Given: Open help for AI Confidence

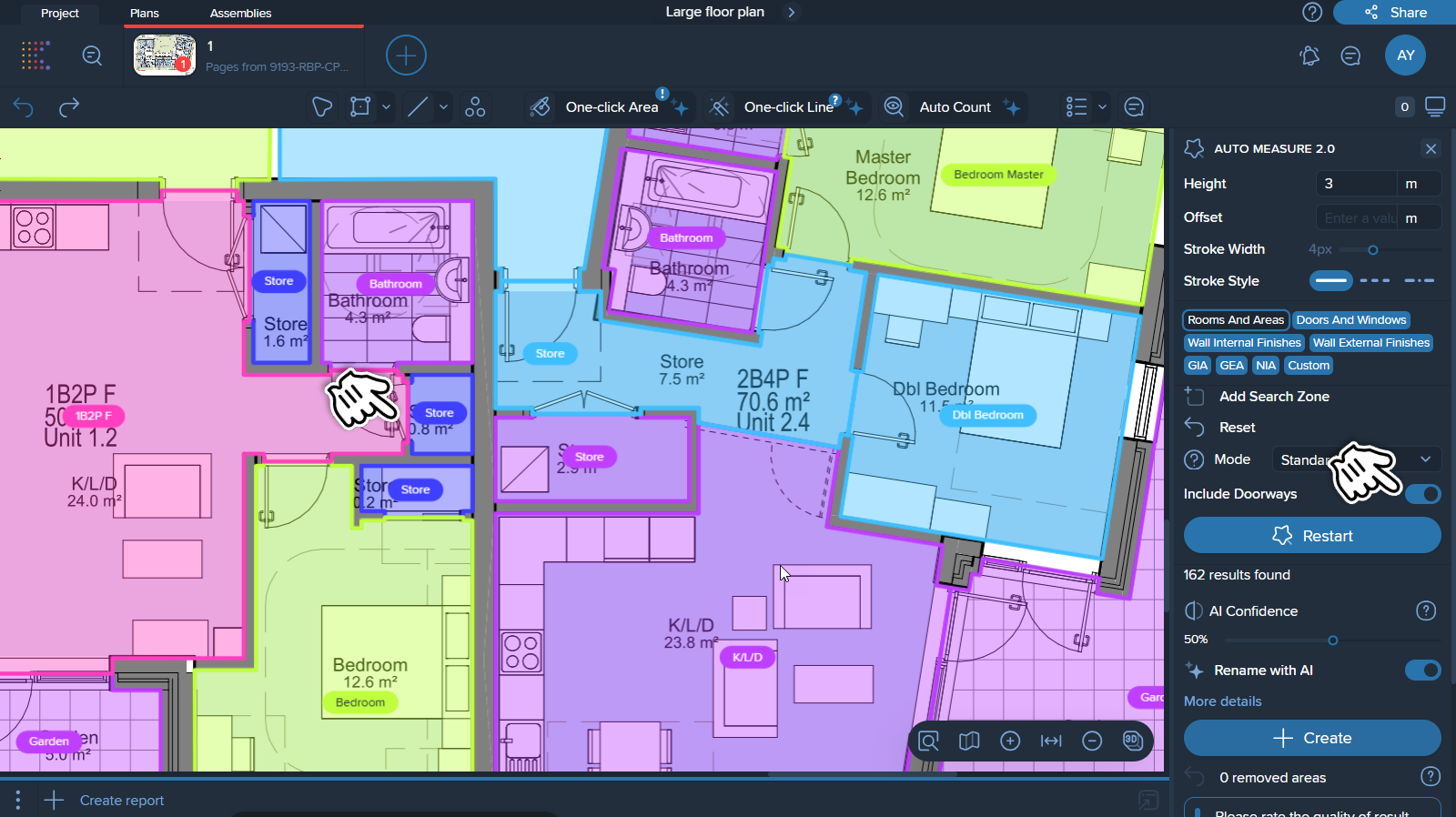Looking at the screenshot, I should [1426, 610].
